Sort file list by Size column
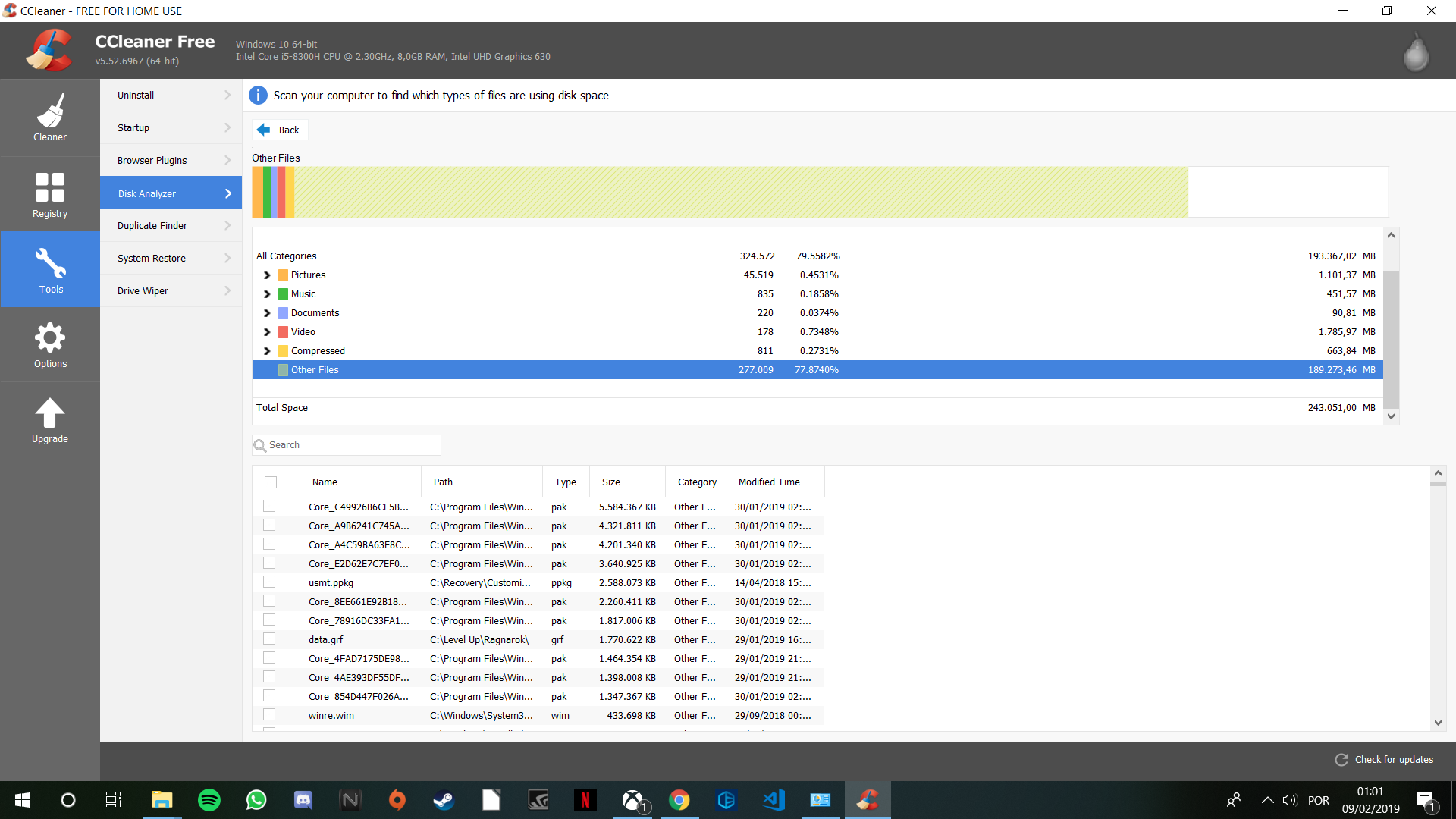 [x=628, y=482]
